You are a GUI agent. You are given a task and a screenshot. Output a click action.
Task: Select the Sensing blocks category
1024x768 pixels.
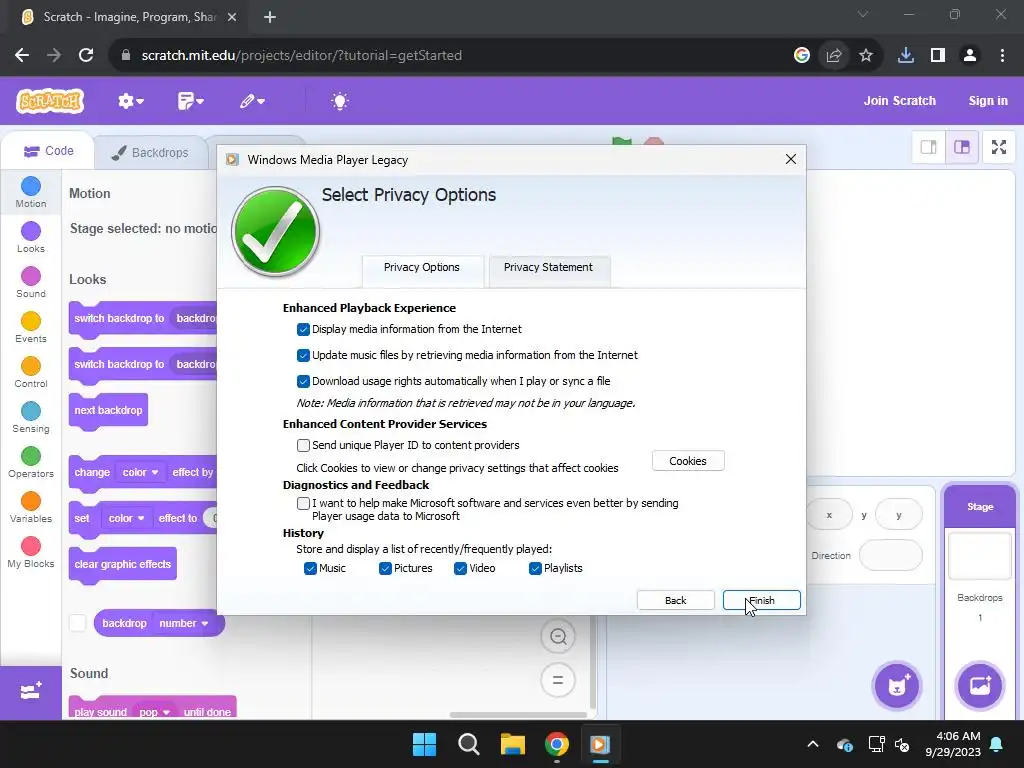click(x=31, y=418)
